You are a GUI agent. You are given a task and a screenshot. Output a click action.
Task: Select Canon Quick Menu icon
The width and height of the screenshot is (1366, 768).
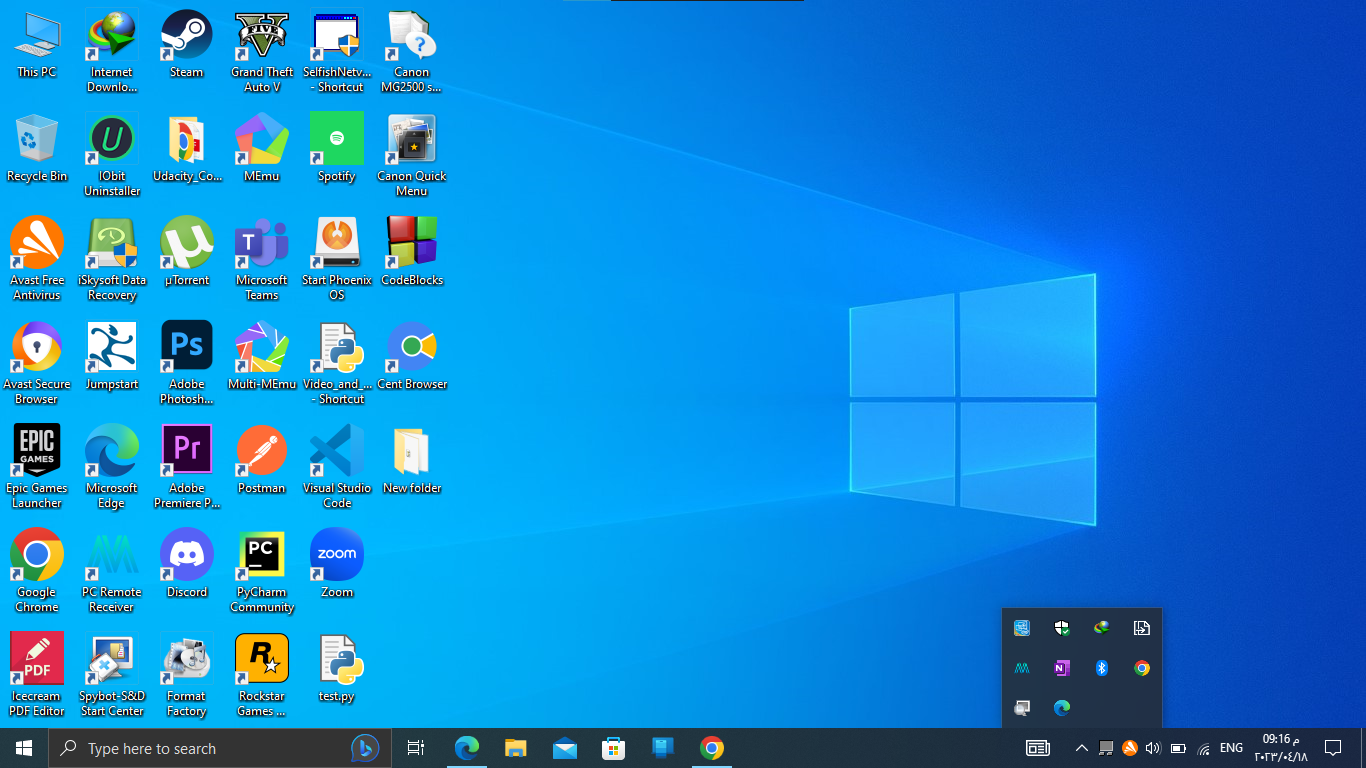412,156
